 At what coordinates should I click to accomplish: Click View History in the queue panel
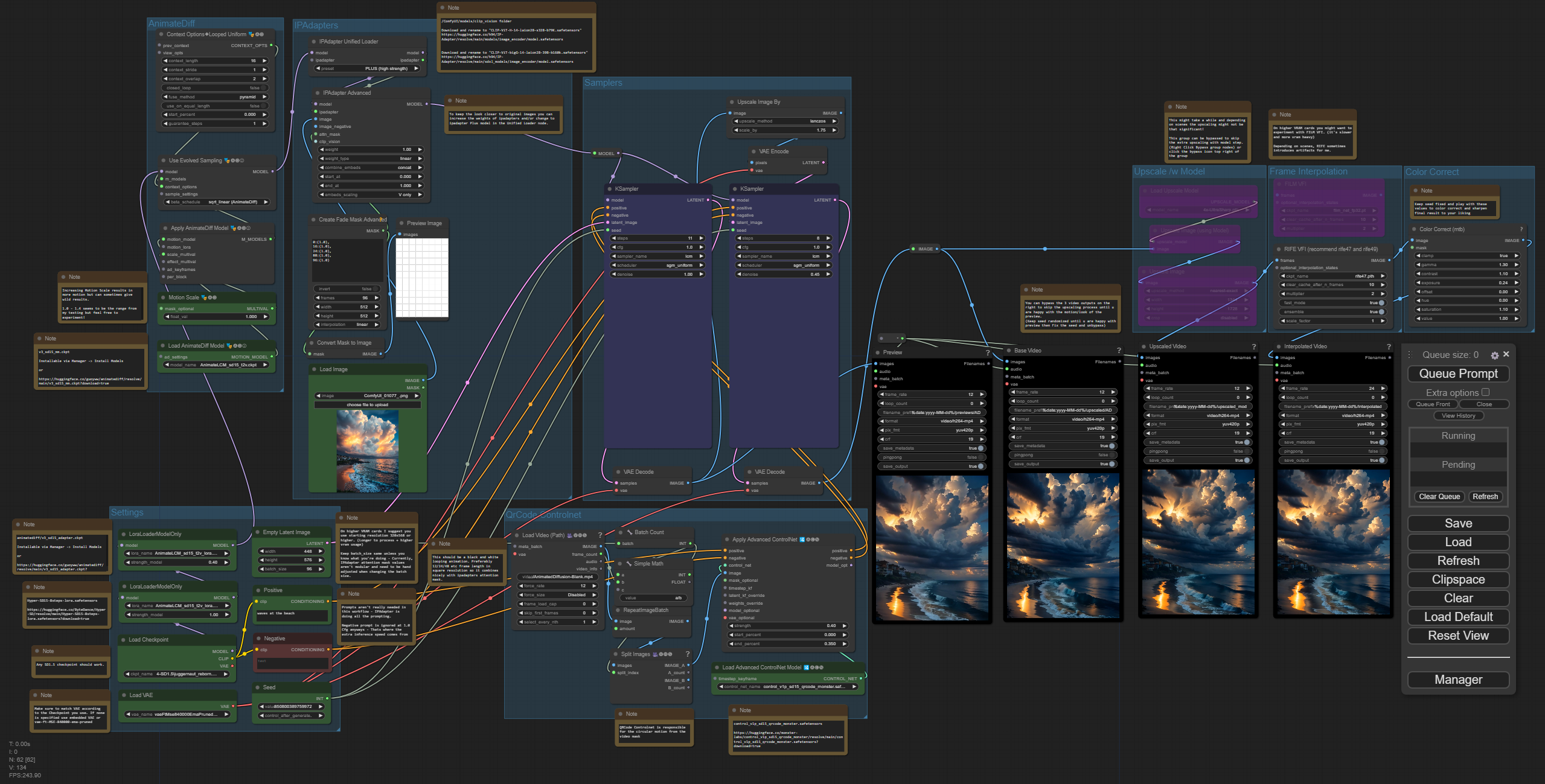tap(1457, 416)
